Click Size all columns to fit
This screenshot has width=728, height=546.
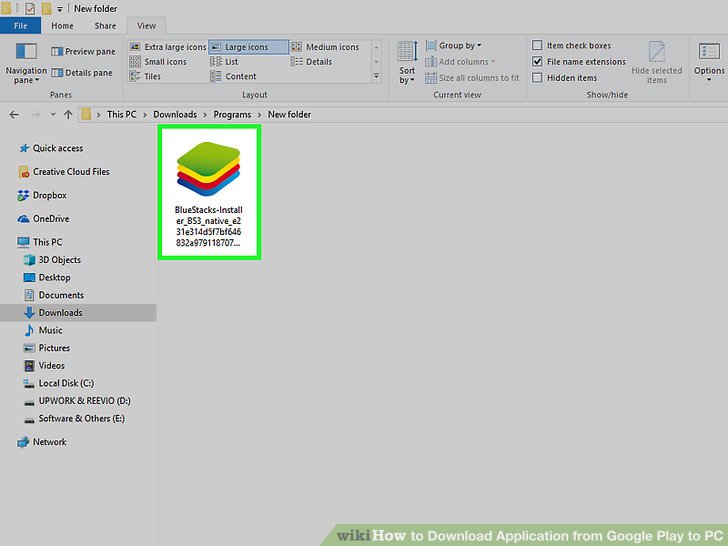tap(472, 78)
